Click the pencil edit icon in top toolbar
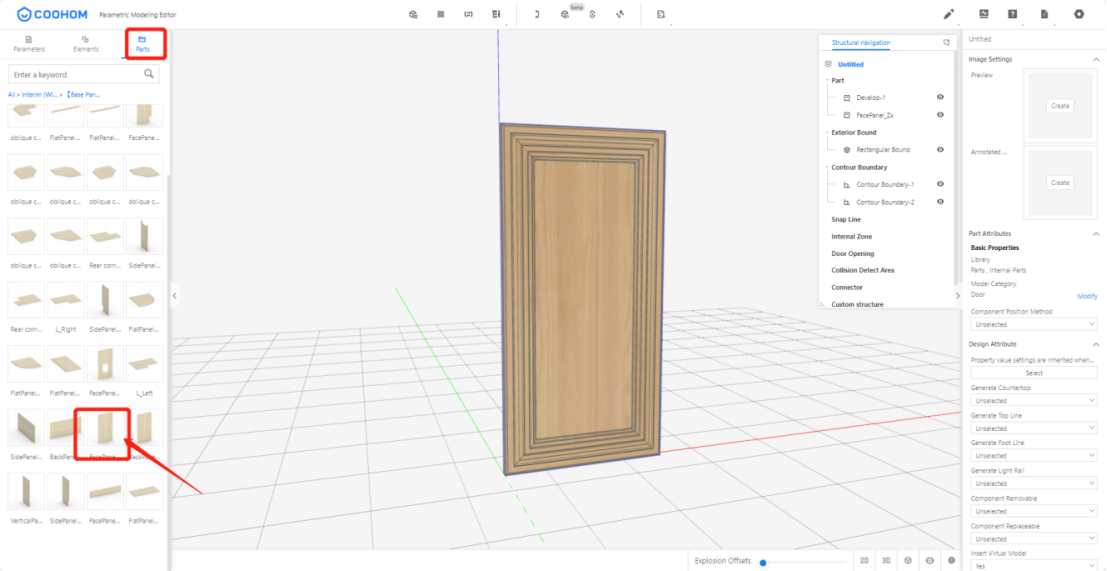Image resolution: width=1107 pixels, height=571 pixels. pyautogui.click(x=949, y=14)
